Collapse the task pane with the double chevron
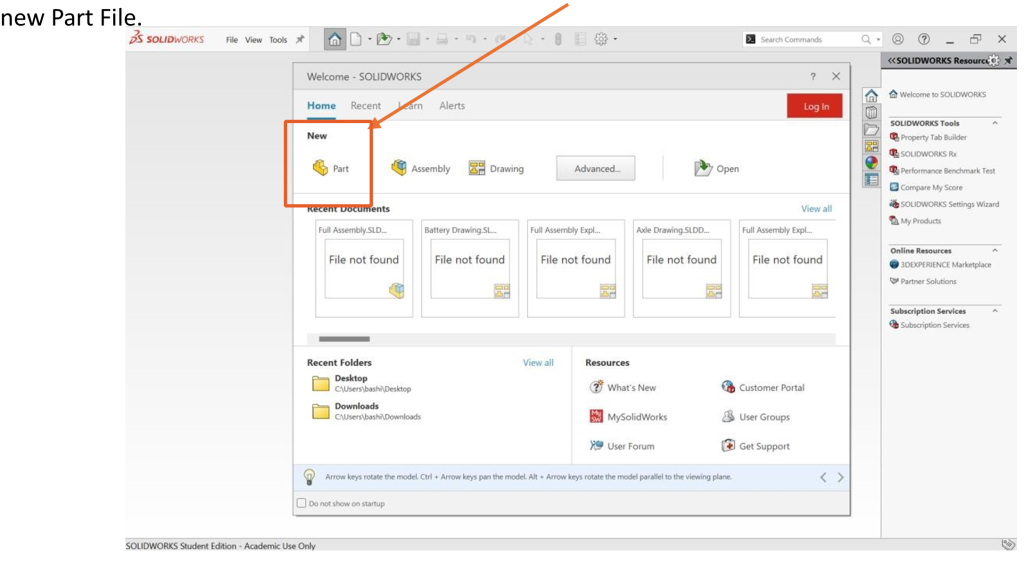This screenshot has height=565, width=1024. click(891, 60)
